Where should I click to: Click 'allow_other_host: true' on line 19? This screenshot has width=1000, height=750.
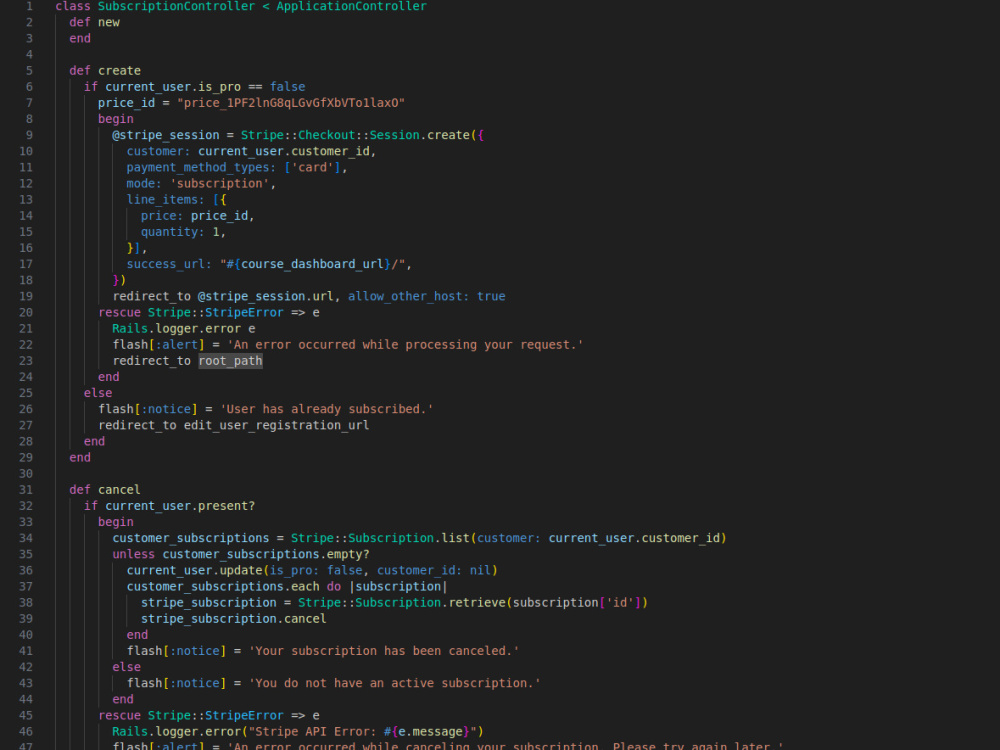[427, 297]
